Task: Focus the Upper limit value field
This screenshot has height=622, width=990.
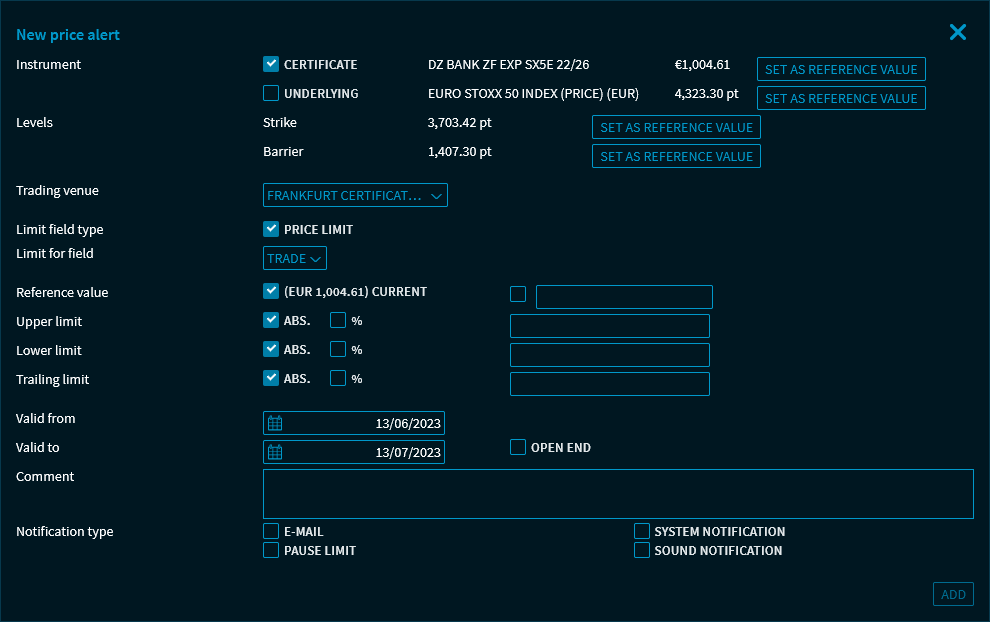Action: [x=609, y=326]
